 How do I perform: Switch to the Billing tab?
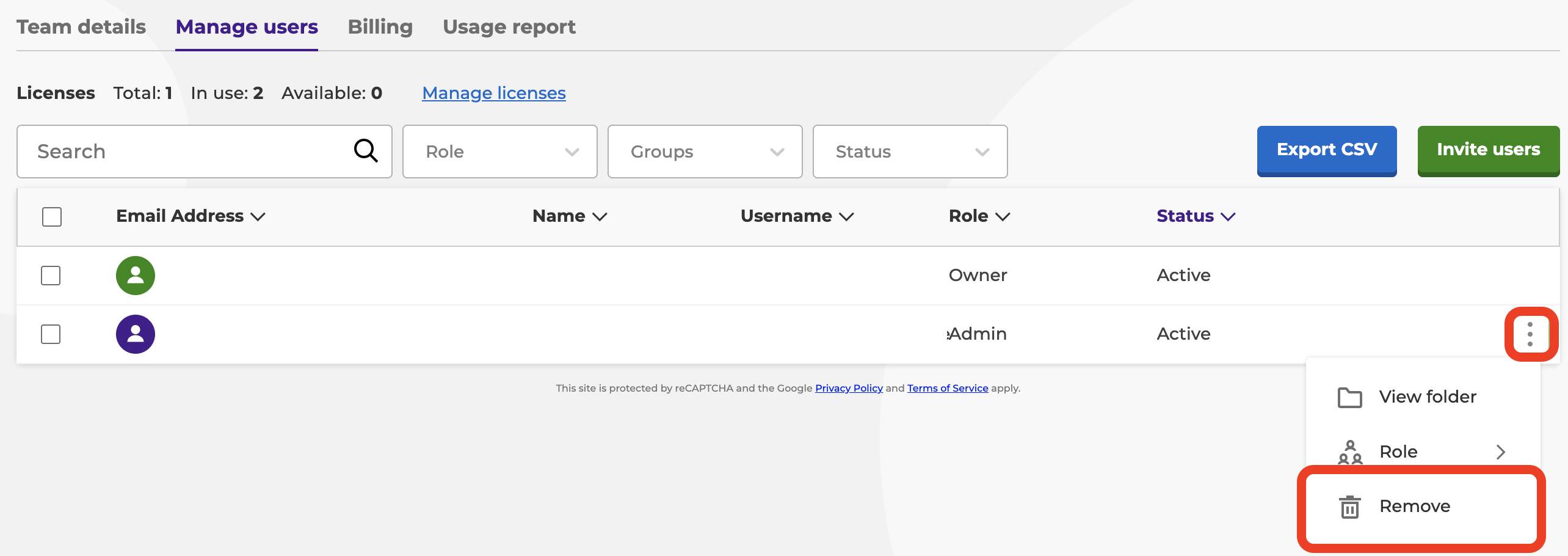(380, 27)
